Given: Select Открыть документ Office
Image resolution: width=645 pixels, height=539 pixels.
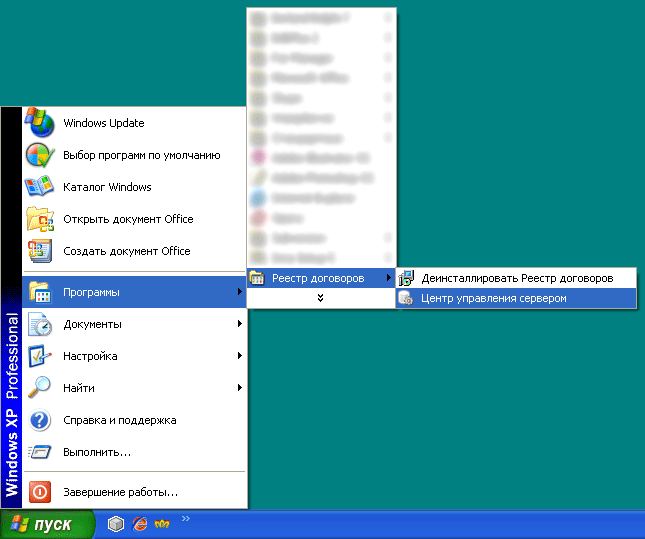Looking at the screenshot, I should 135,219.
